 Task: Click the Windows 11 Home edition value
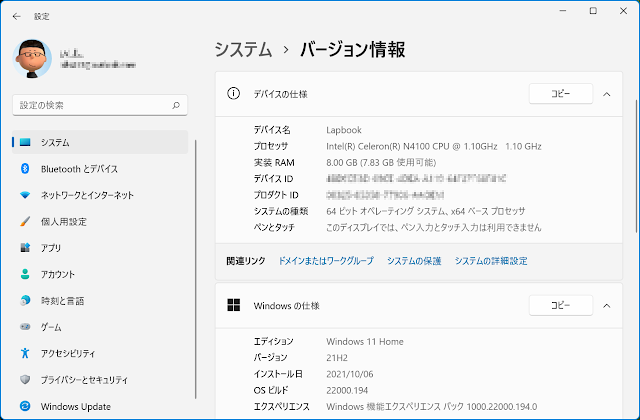pos(364,341)
